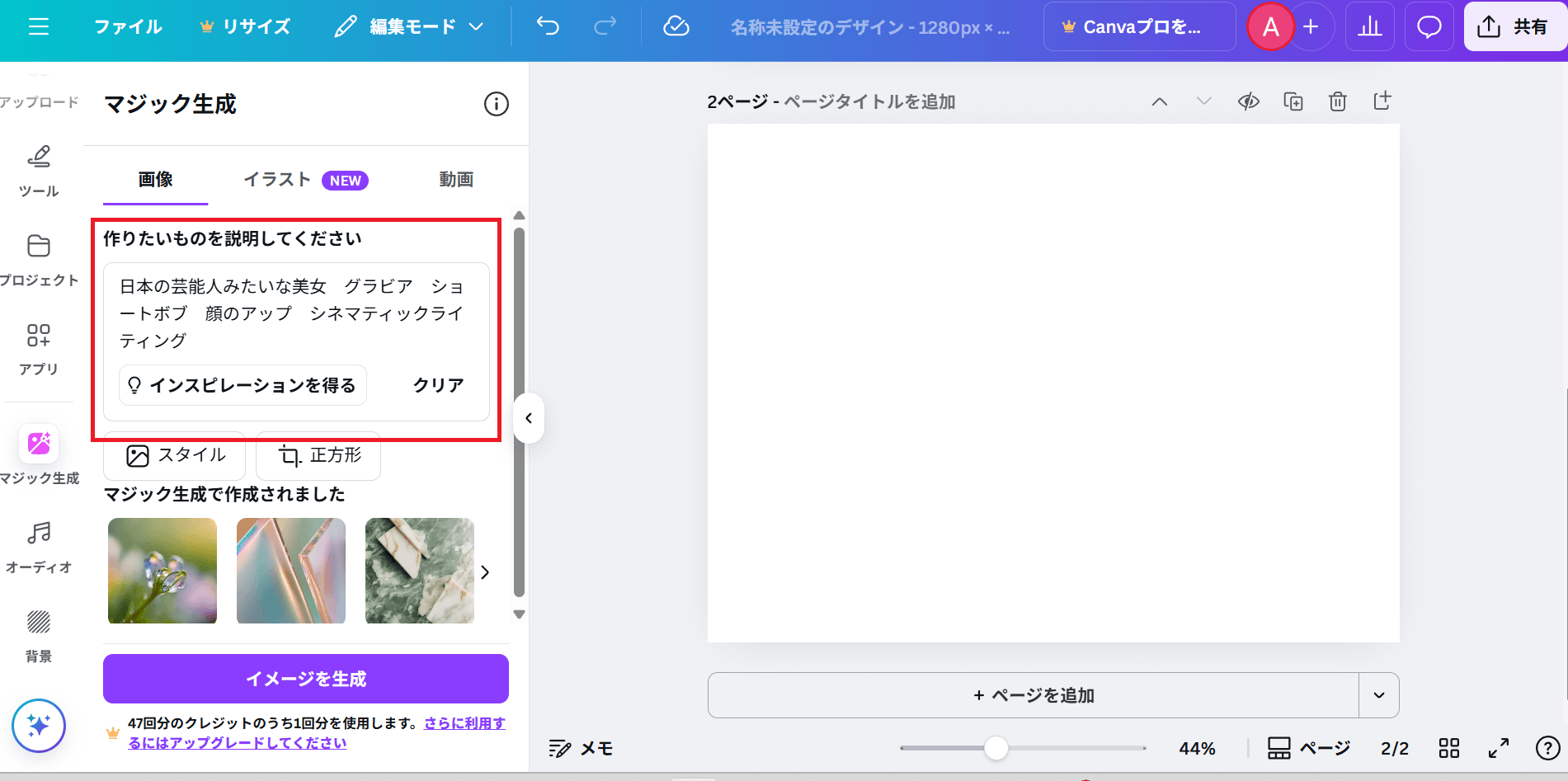Open the comments speech bubble icon

point(1429,27)
